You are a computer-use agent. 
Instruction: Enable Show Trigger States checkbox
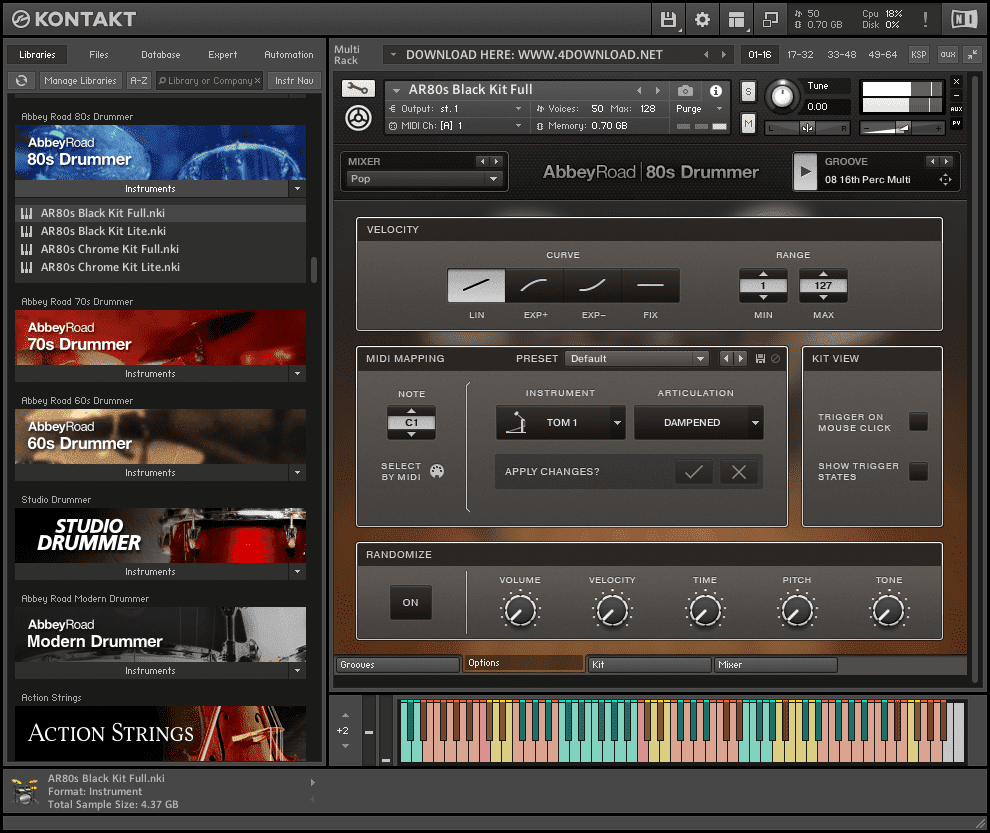click(x=918, y=471)
